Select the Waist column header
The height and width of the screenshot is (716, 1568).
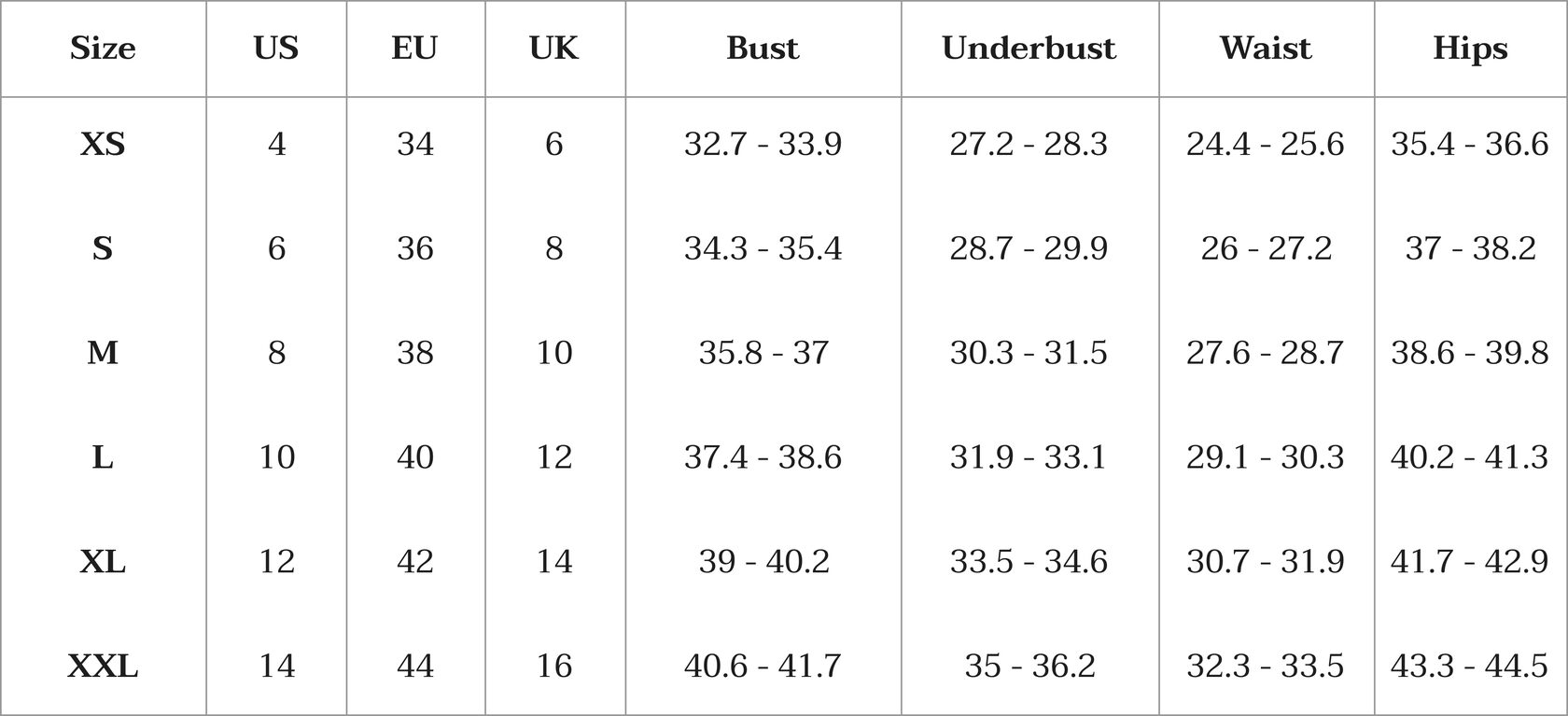point(1266,49)
